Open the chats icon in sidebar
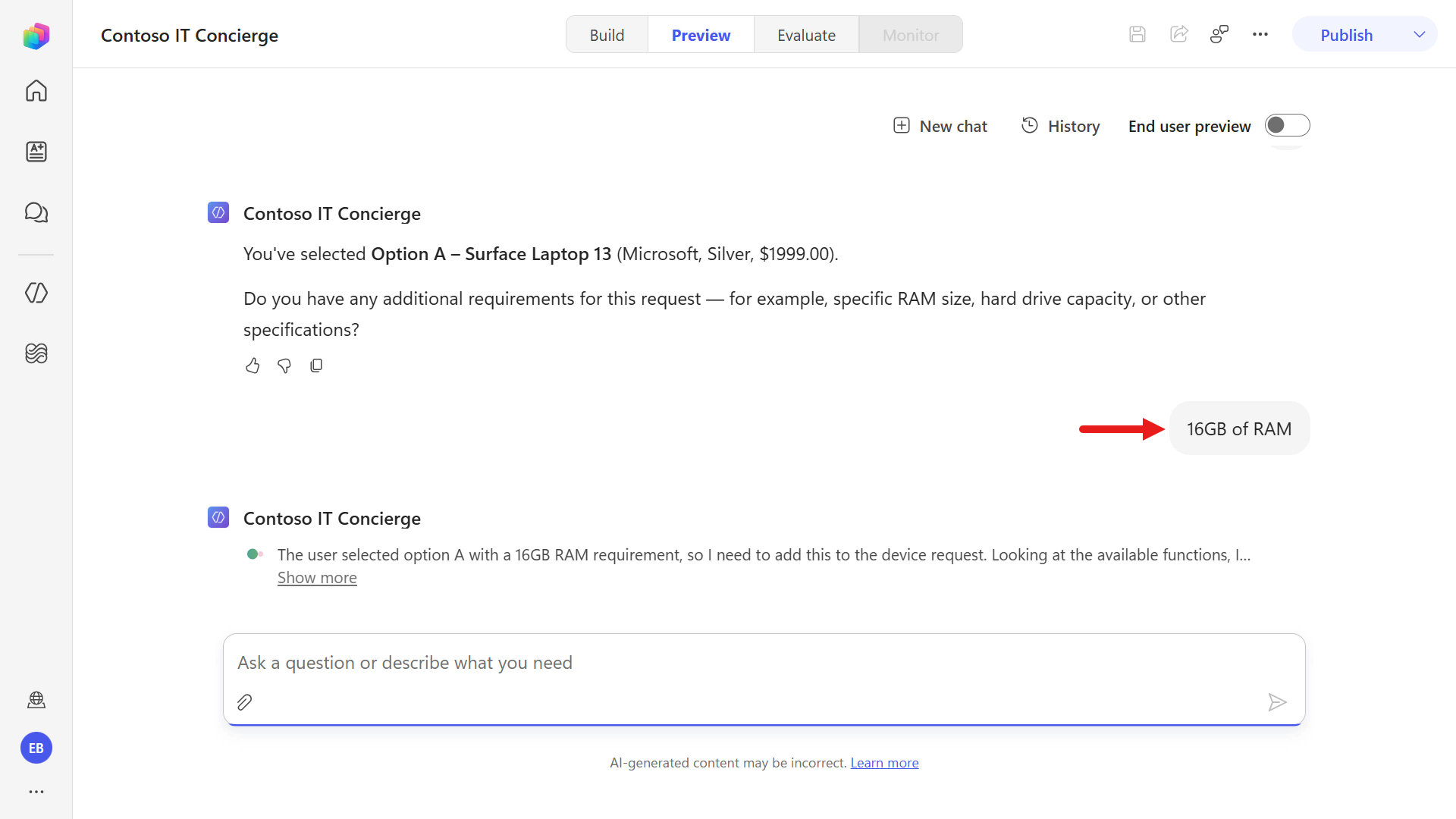 36,212
